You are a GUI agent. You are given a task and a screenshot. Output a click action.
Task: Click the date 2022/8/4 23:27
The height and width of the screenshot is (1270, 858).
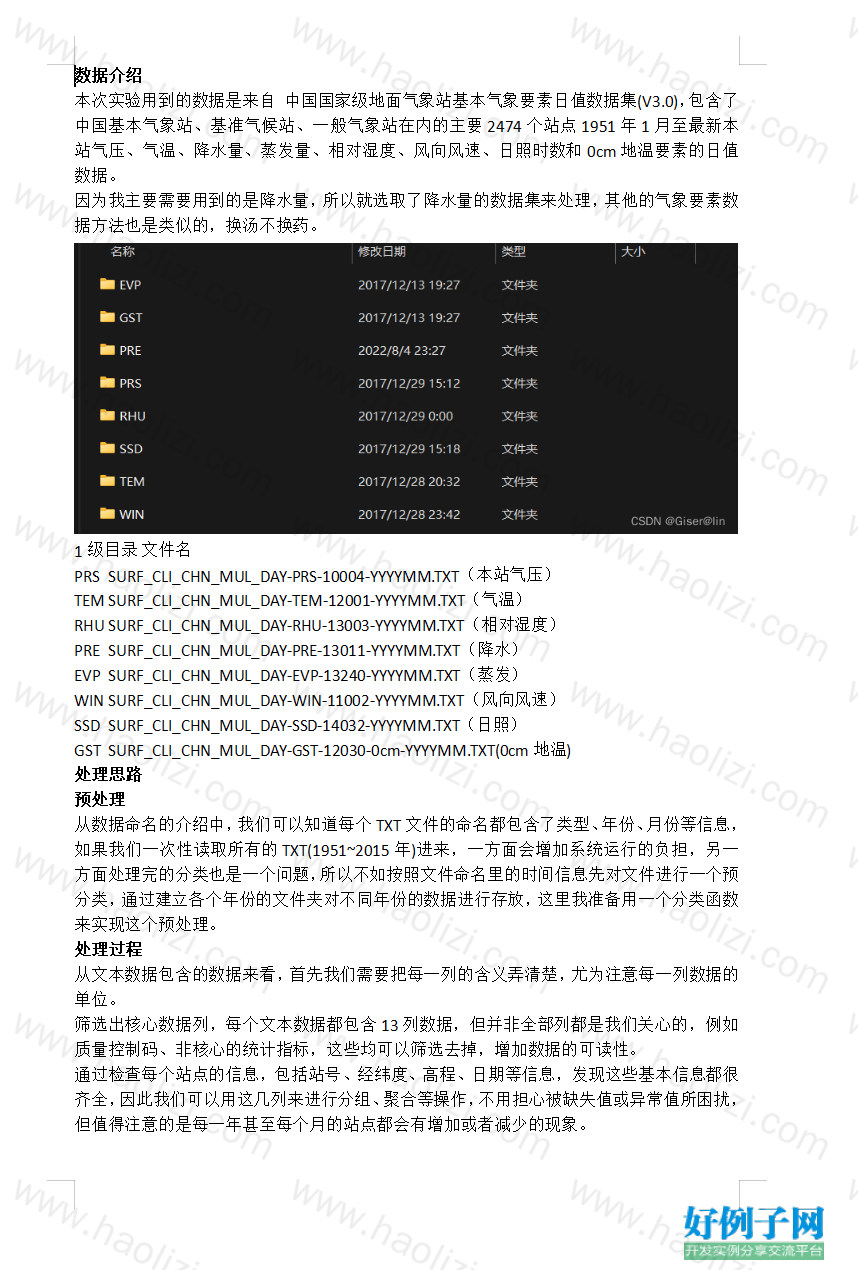(402, 351)
